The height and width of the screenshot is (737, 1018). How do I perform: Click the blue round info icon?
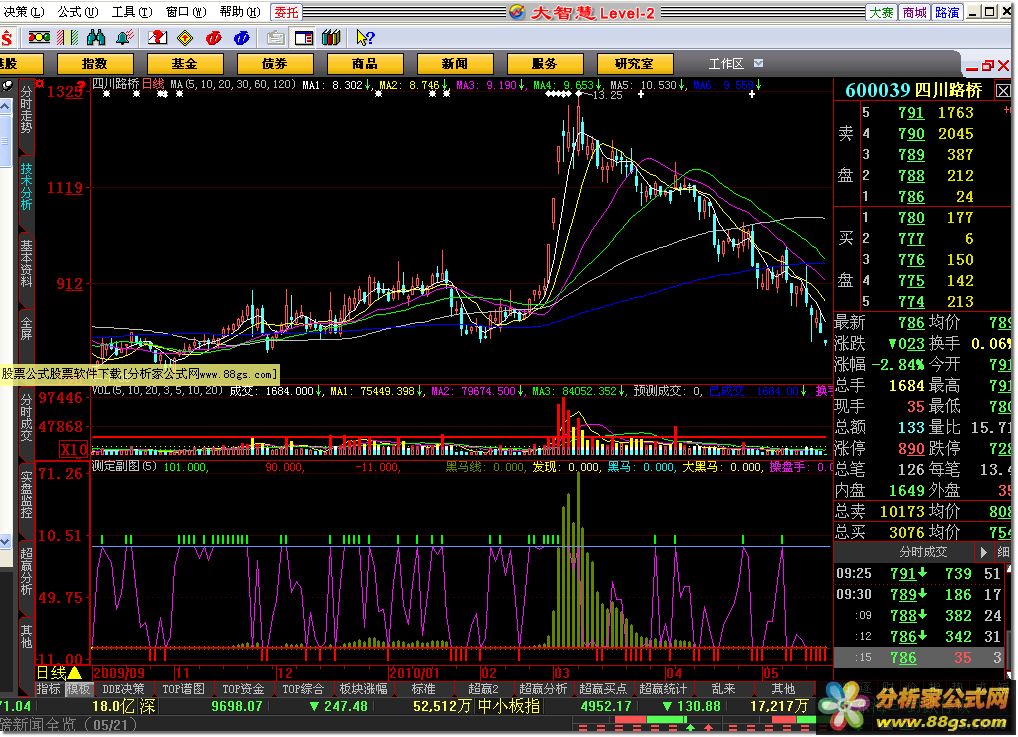242,38
